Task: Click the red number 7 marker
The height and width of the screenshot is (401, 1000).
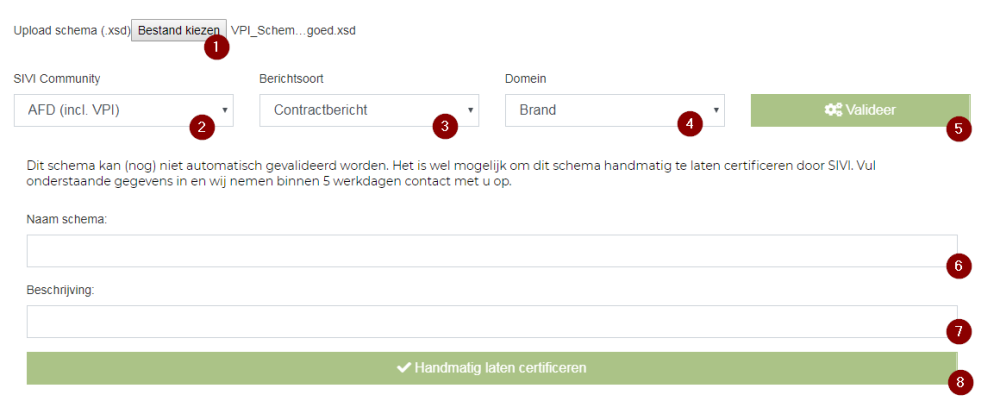Action: point(958,331)
